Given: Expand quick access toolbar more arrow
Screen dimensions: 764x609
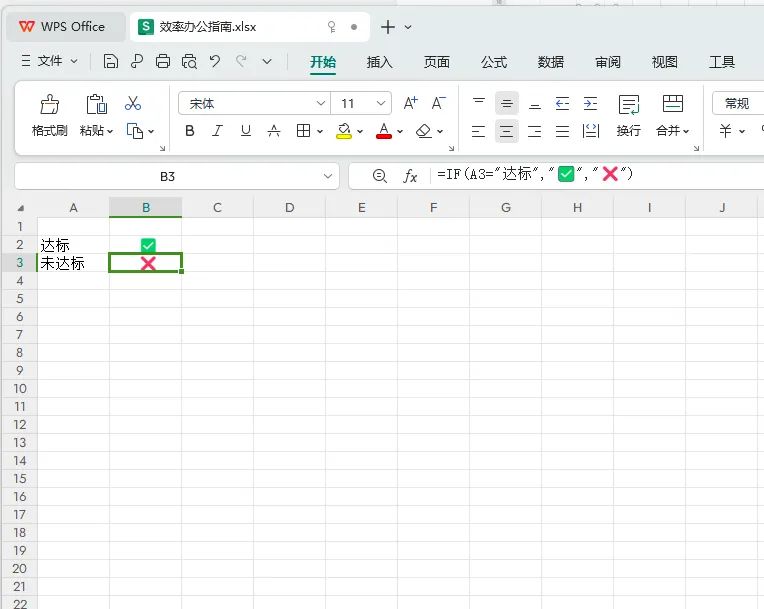Looking at the screenshot, I should (x=267, y=61).
